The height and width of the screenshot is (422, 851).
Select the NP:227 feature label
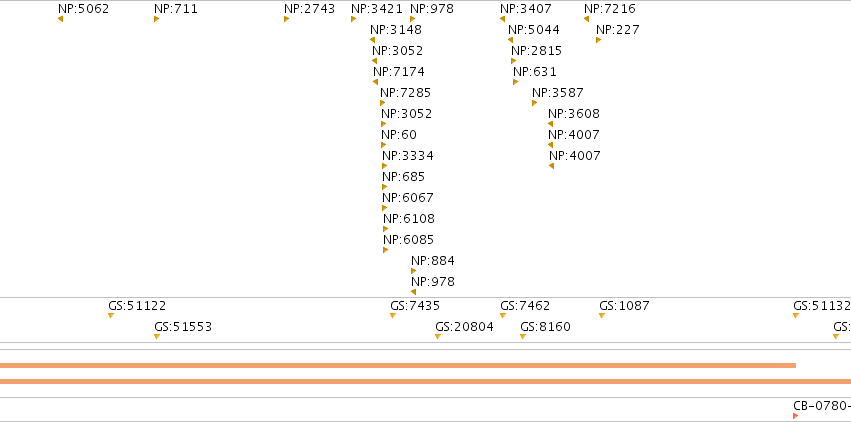pyautogui.click(x=618, y=30)
